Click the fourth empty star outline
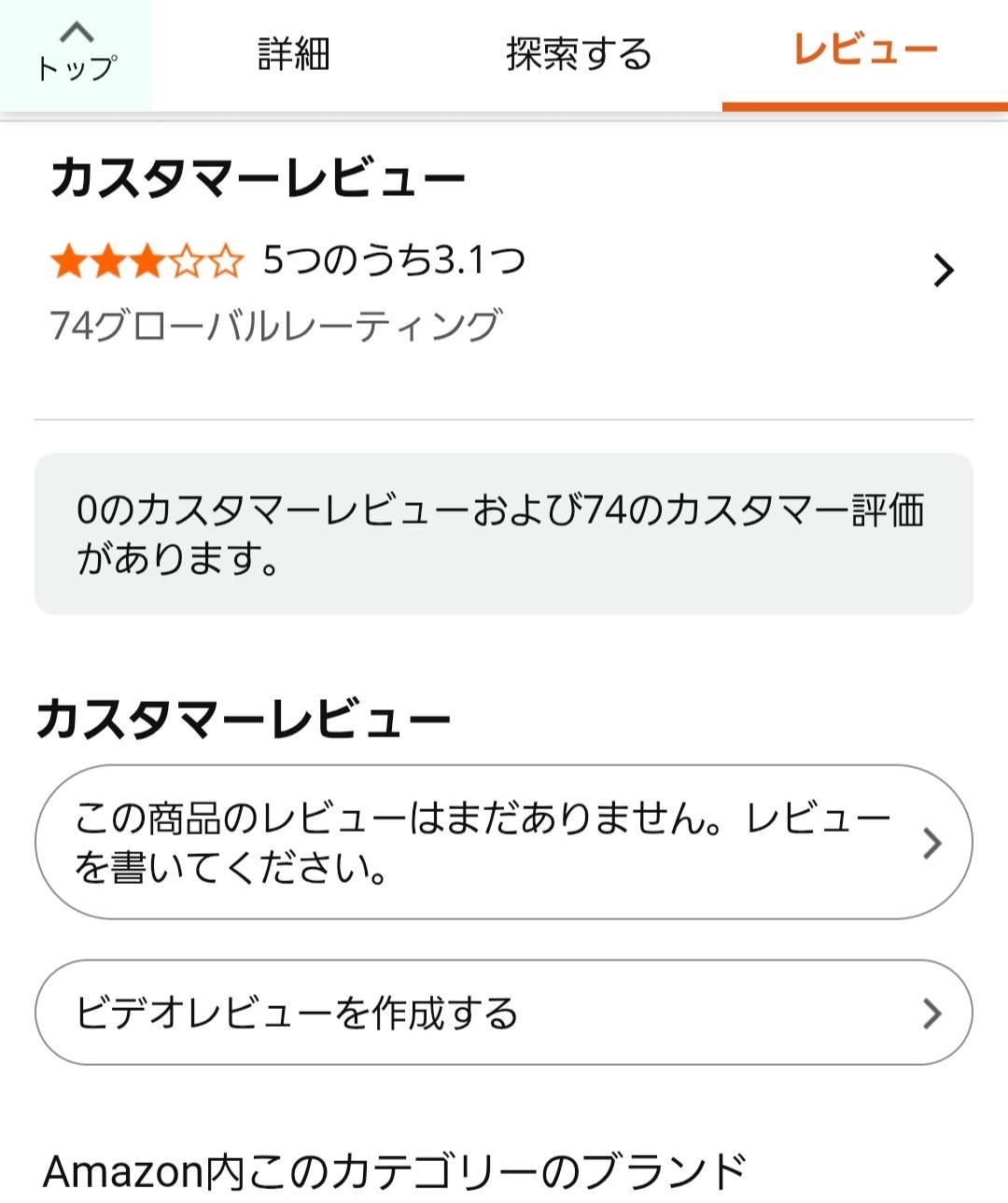1008x1203 pixels. (x=186, y=262)
